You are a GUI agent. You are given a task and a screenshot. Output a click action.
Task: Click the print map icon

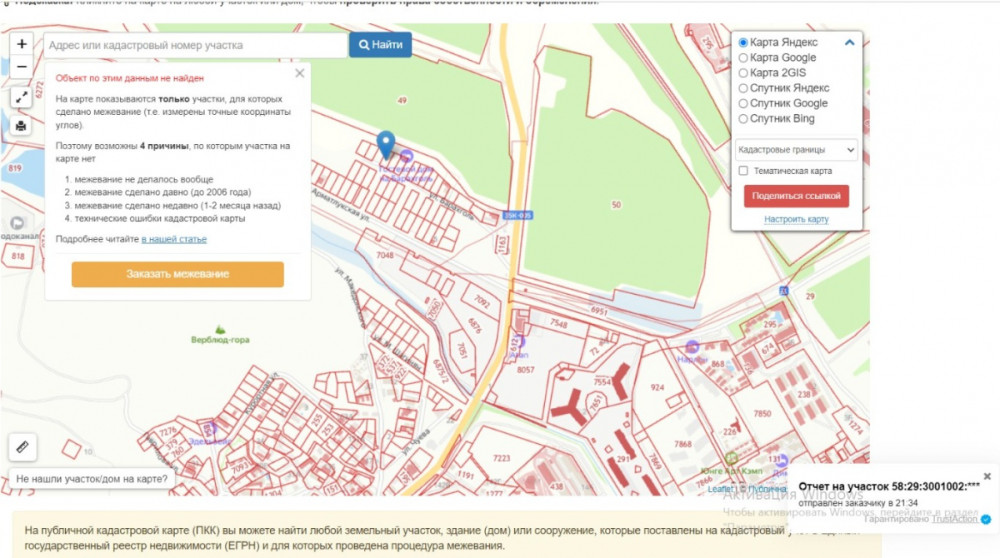[x=22, y=126]
